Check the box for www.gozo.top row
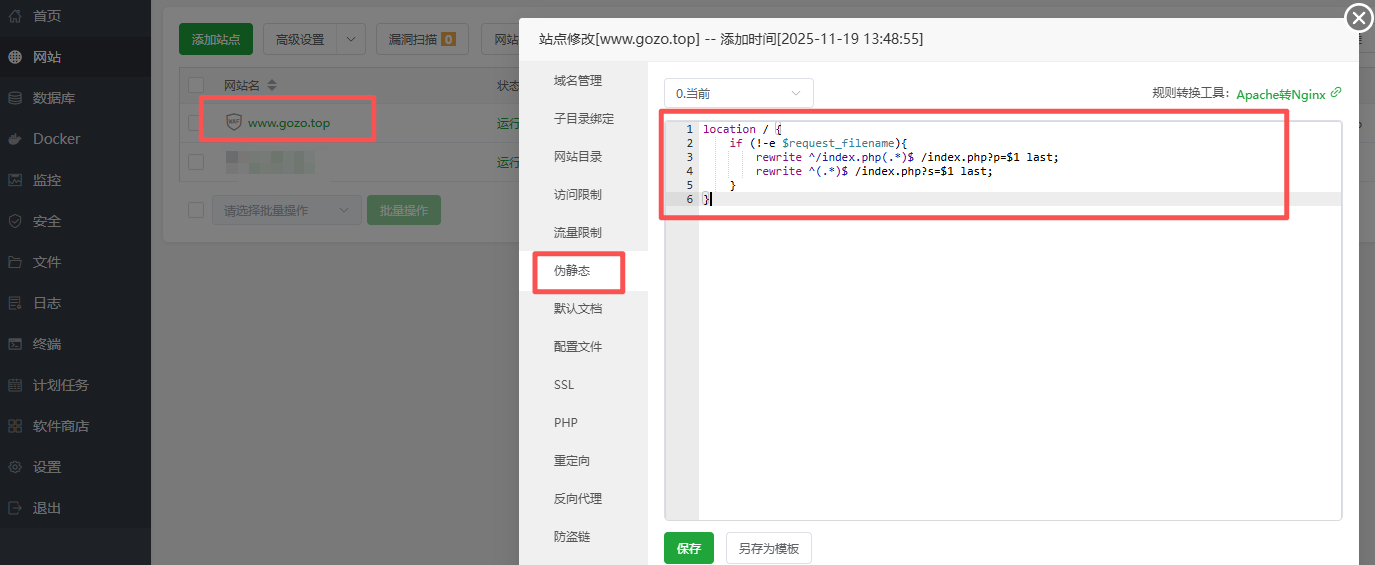 (196, 122)
